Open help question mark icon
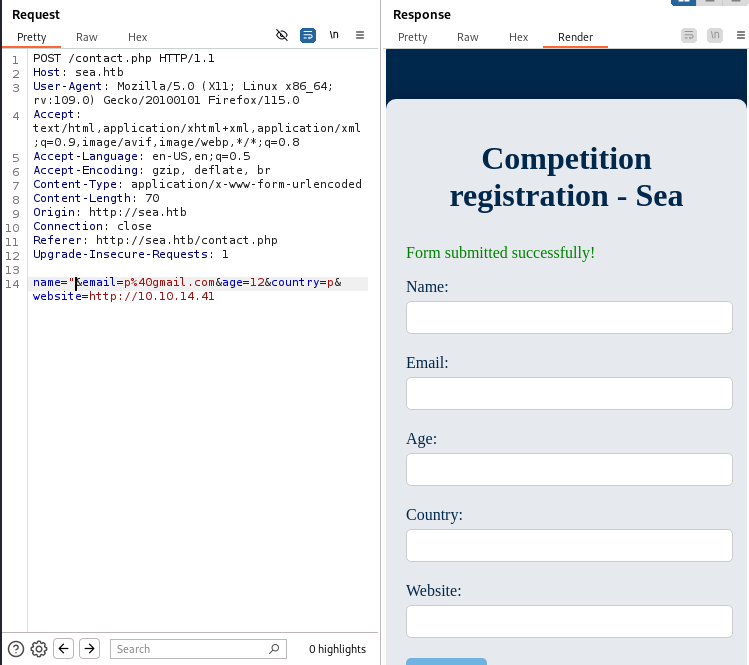The image size is (749, 665). tap(16, 649)
